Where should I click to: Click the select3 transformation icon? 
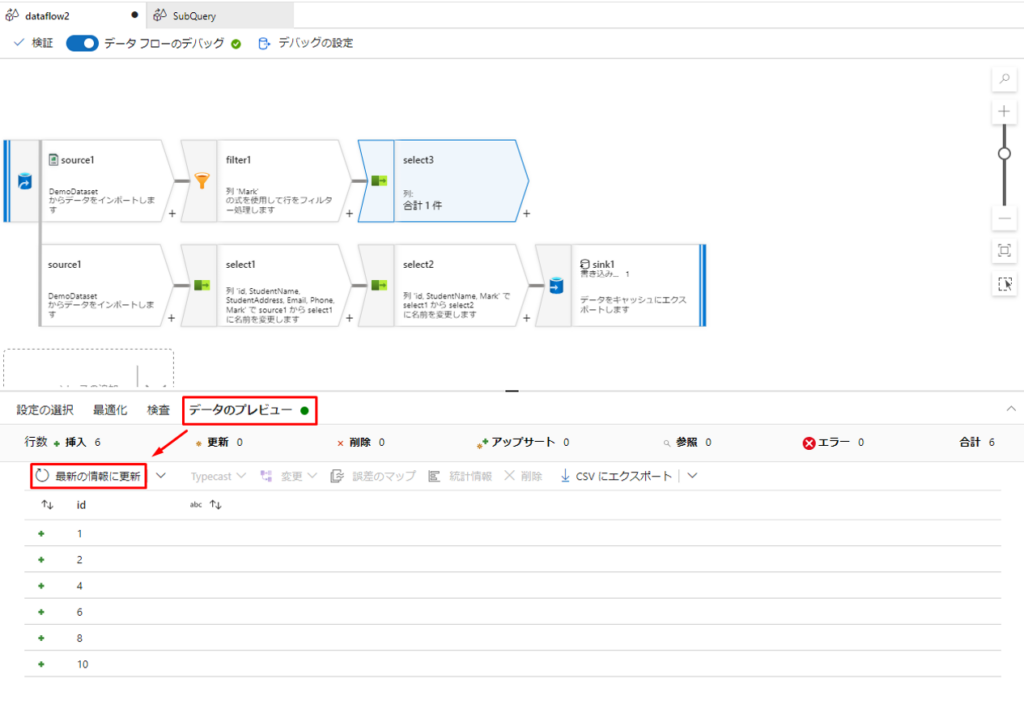(x=379, y=181)
